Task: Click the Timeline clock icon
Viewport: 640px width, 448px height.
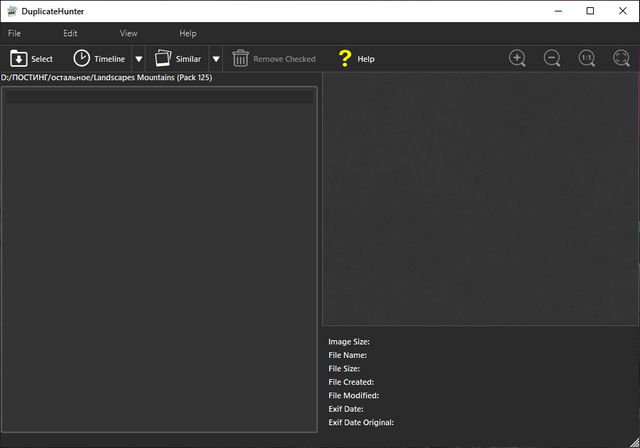Action: [x=81, y=59]
